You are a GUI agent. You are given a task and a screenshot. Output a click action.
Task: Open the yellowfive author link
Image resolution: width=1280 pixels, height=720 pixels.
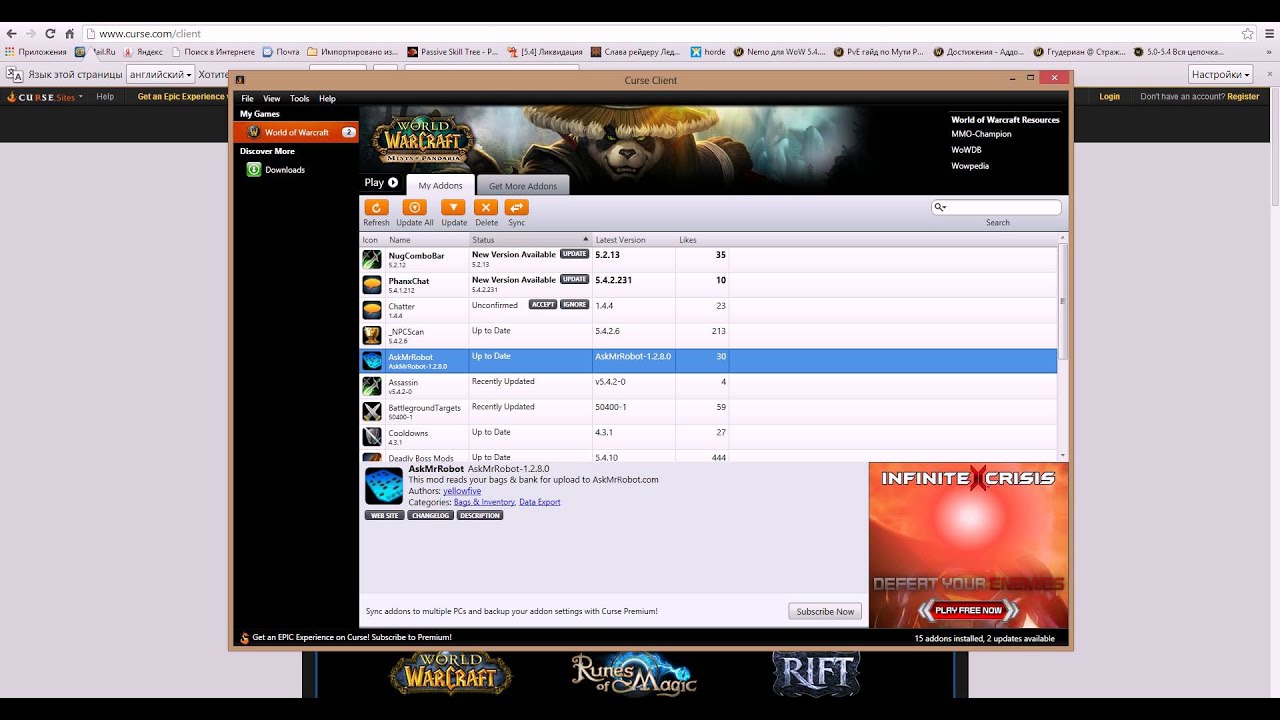coord(462,491)
